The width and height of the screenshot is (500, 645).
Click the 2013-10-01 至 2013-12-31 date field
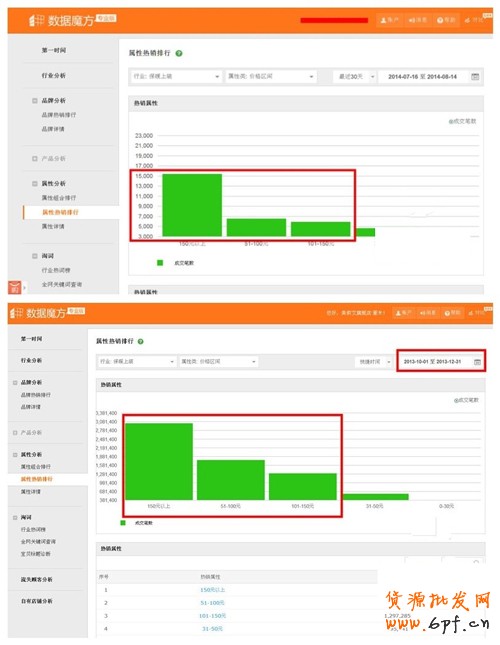click(x=432, y=362)
